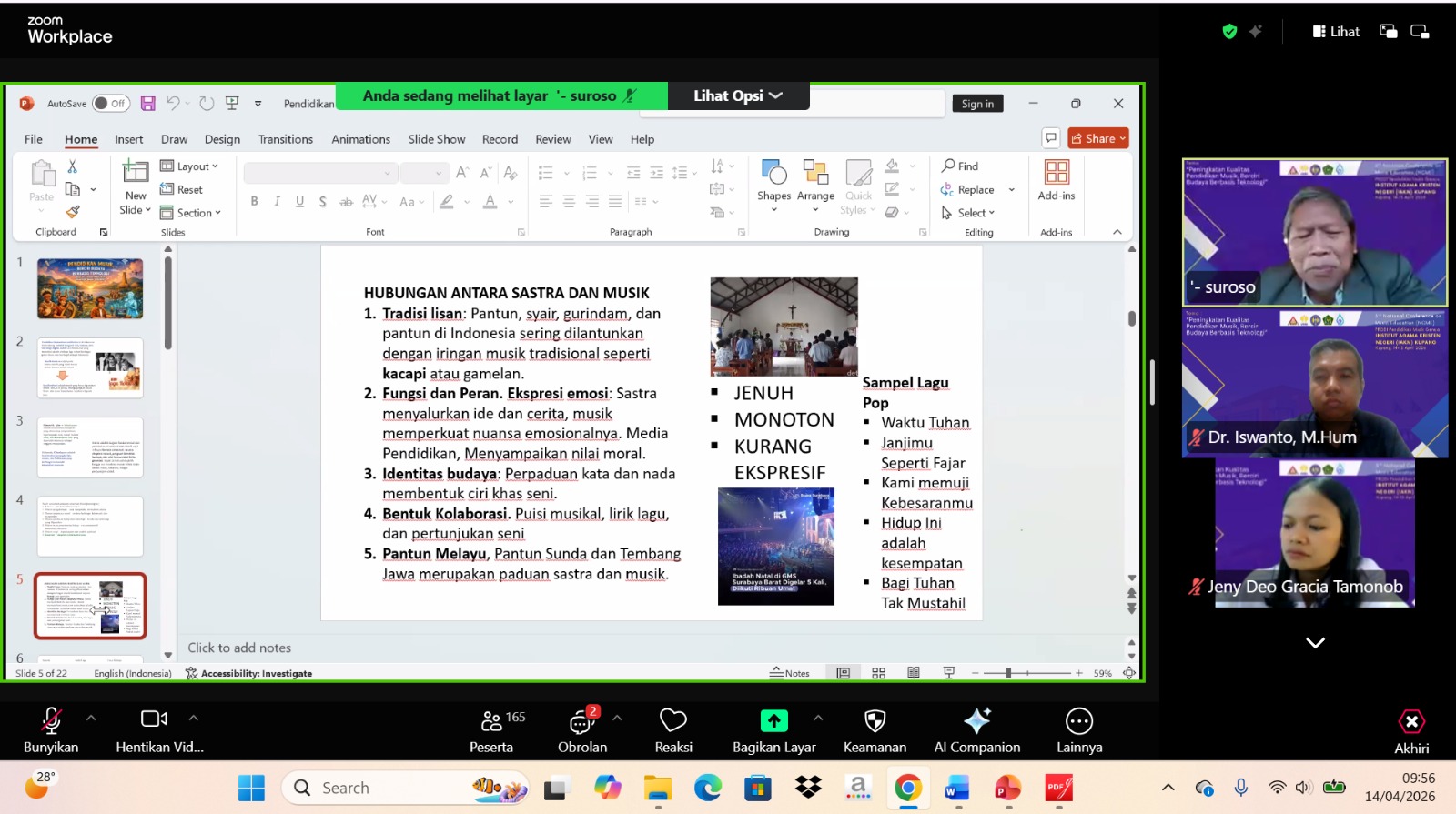
Task: Open the Design ribbon tab
Action: tap(222, 139)
